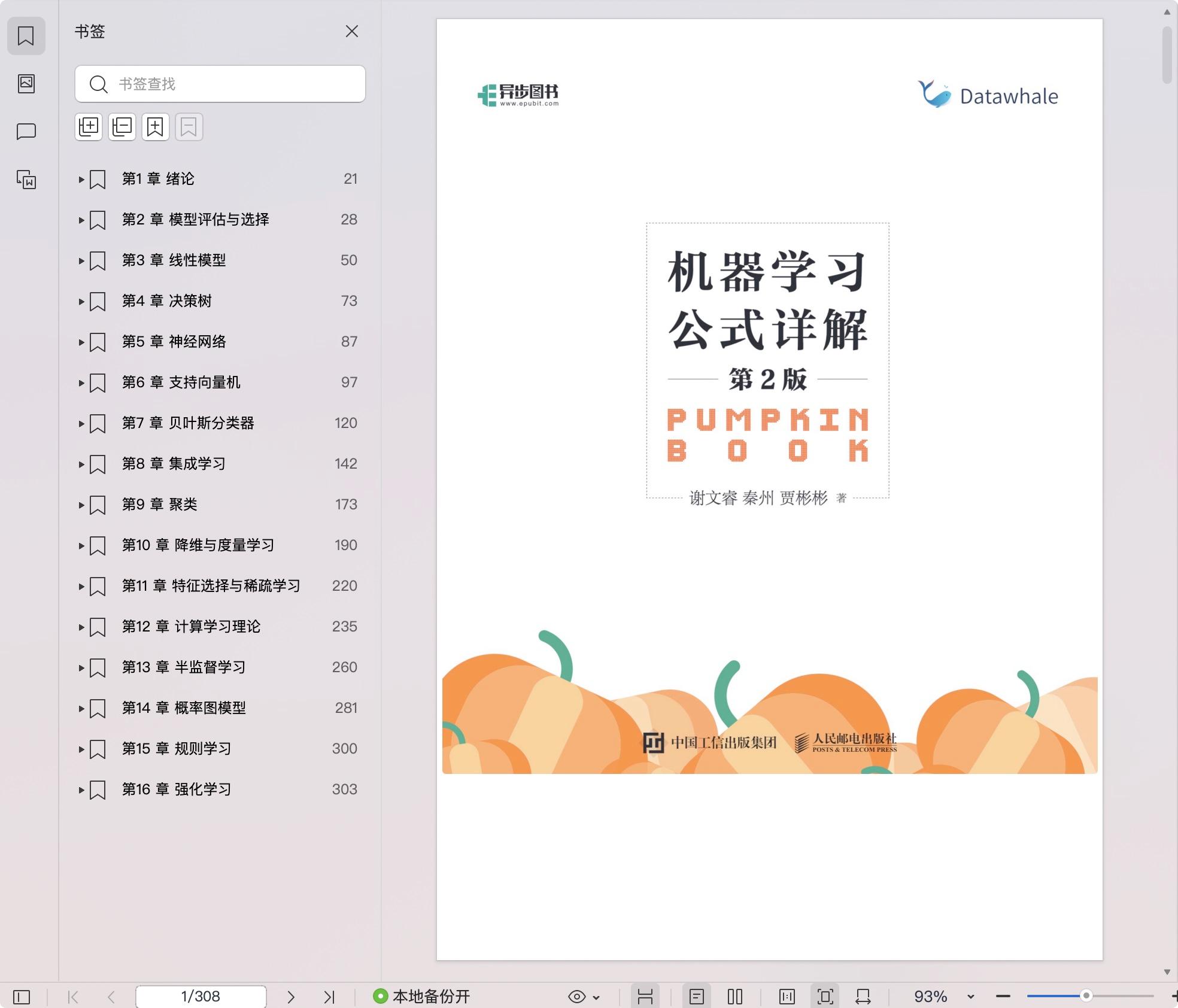This screenshot has width=1178, height=1008.
Task: Add a new bookmark icon
Action: pos(156,127)
